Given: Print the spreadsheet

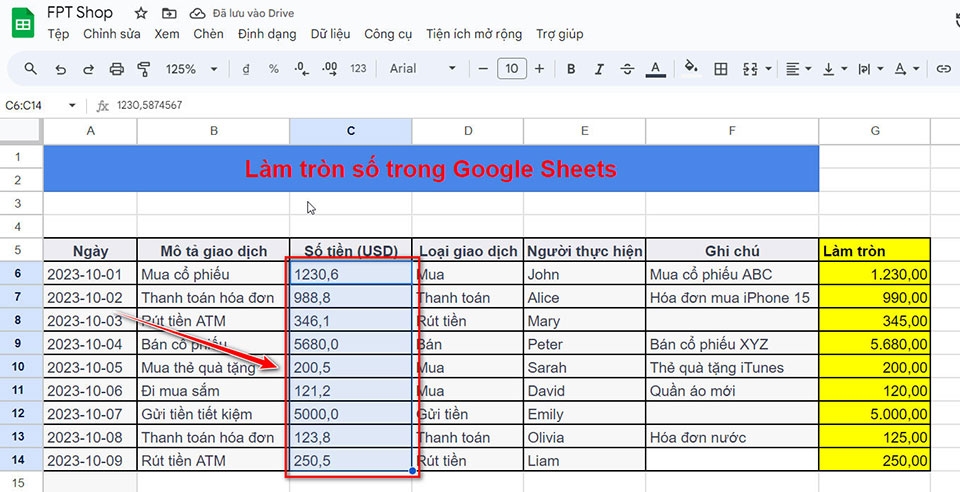Looking at the screenshot, I should (x=116, y=69).
